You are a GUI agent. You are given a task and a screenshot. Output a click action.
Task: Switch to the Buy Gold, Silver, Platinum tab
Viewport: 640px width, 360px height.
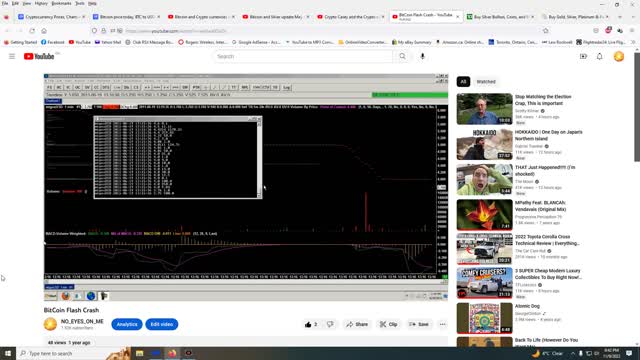tap(576, 17)
